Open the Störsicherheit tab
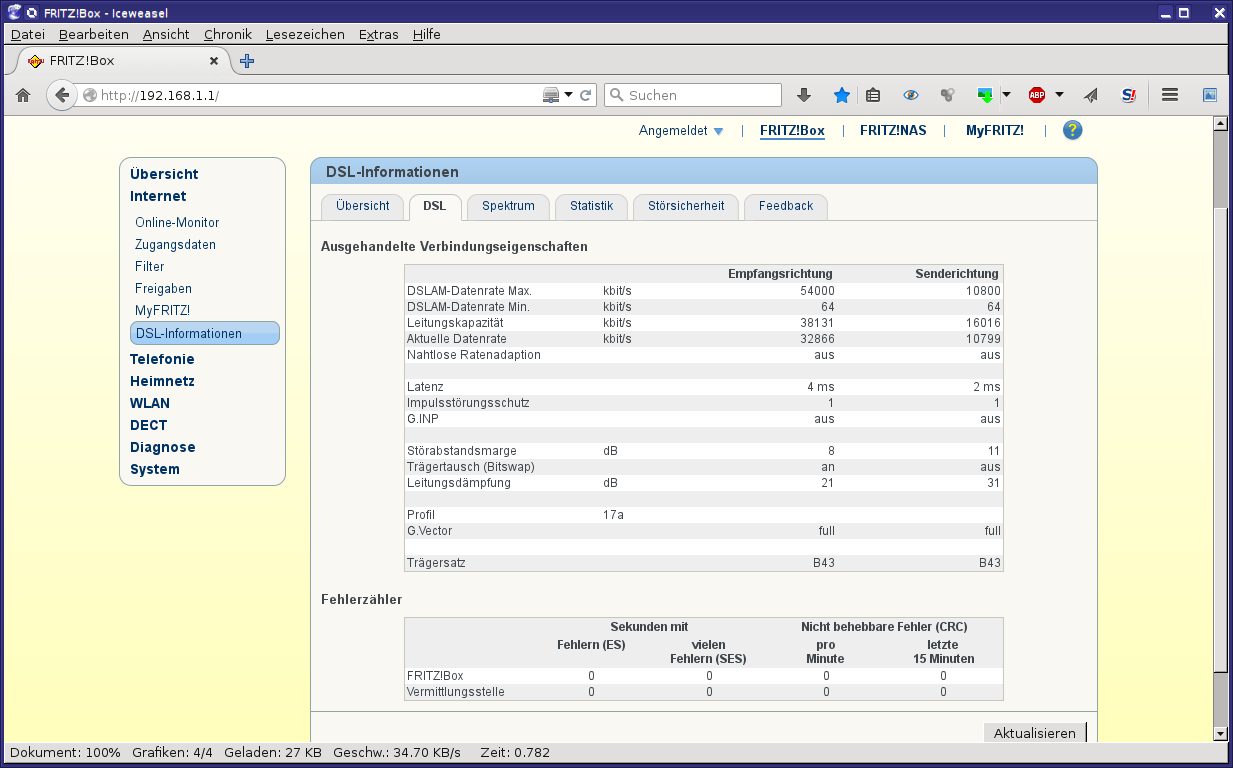The width and height of the screenshot is (1233, 768). click(x=686, y=206)
